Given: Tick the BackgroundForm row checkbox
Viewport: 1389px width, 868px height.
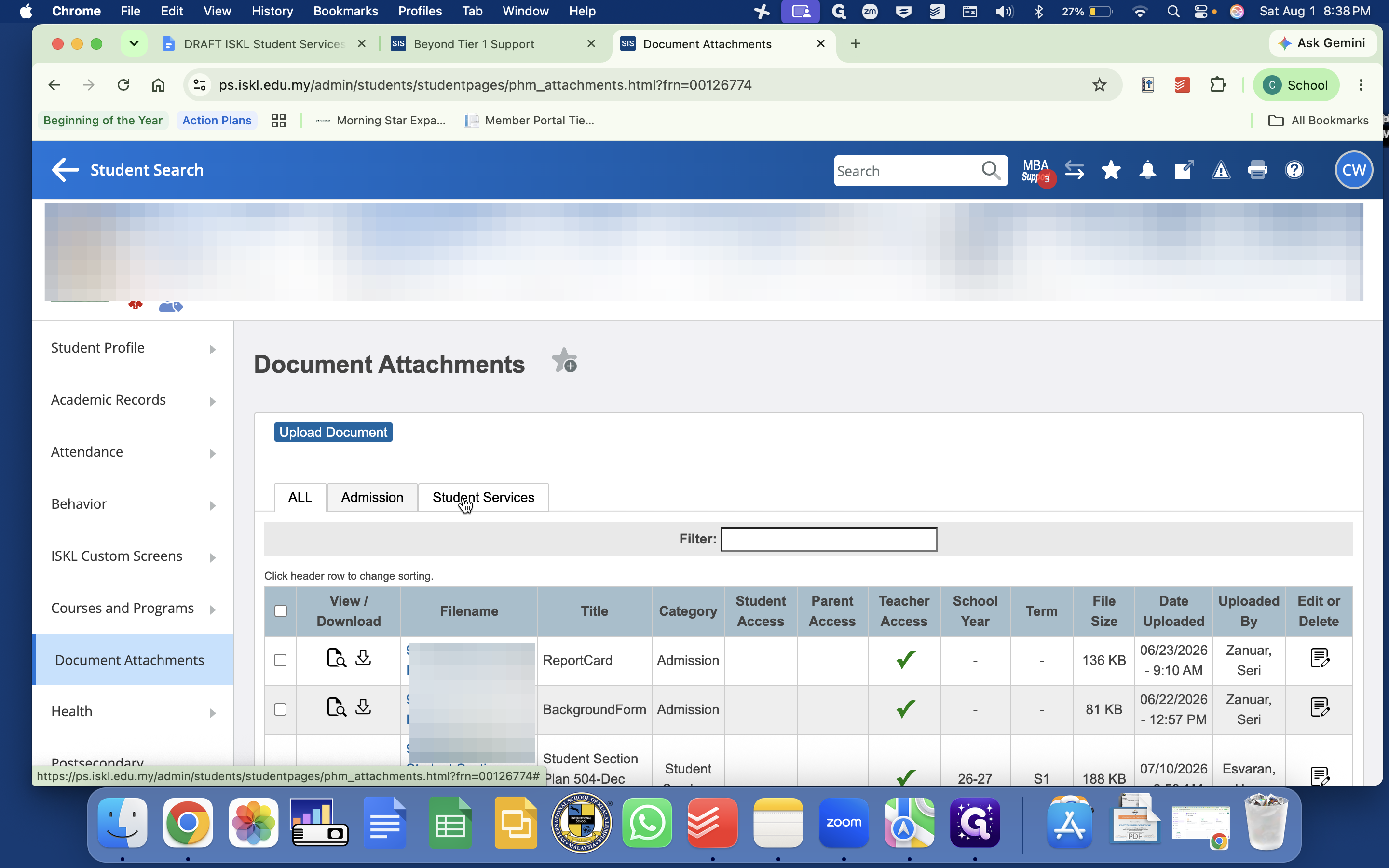Looking at the screenshot, I should tap(280, 709).
